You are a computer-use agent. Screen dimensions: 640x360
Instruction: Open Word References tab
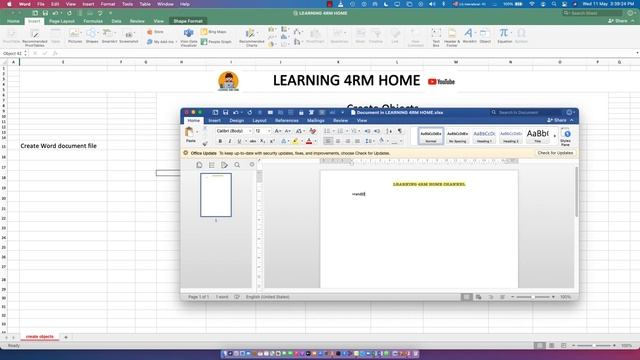tap(287, 120)
